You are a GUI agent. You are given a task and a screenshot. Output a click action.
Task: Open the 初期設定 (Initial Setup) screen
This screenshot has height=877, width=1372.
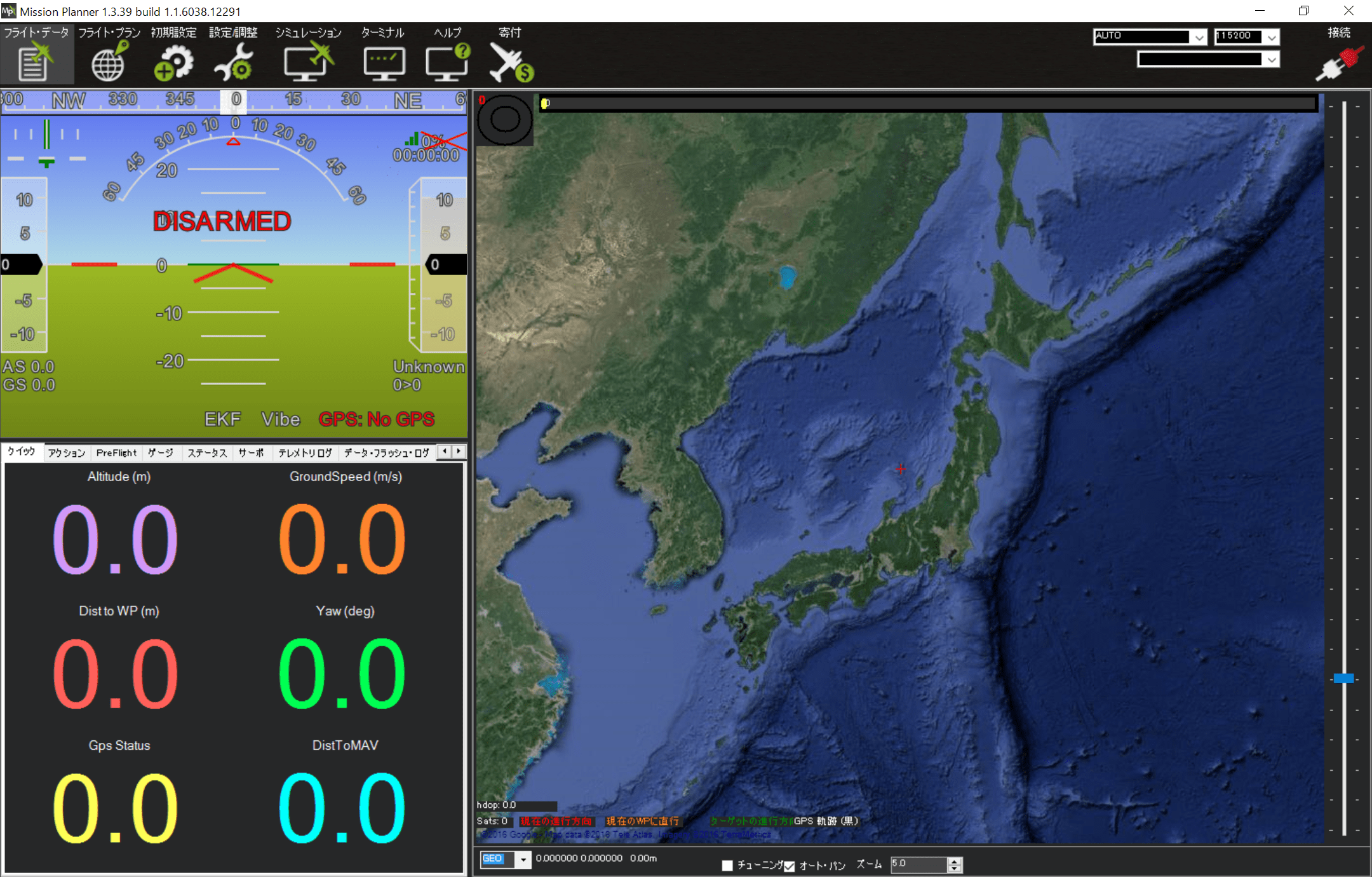click(x=173, y=60)
